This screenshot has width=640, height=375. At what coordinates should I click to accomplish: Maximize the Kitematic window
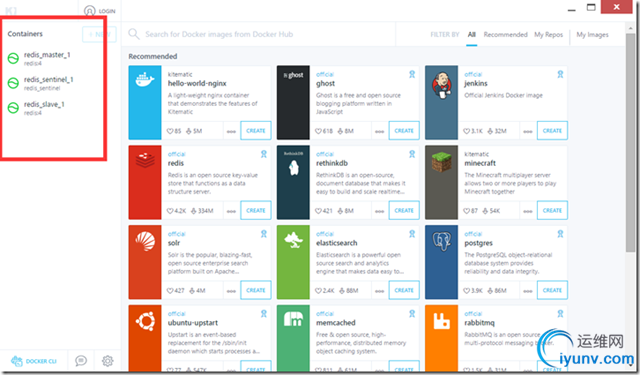[591, 7]
